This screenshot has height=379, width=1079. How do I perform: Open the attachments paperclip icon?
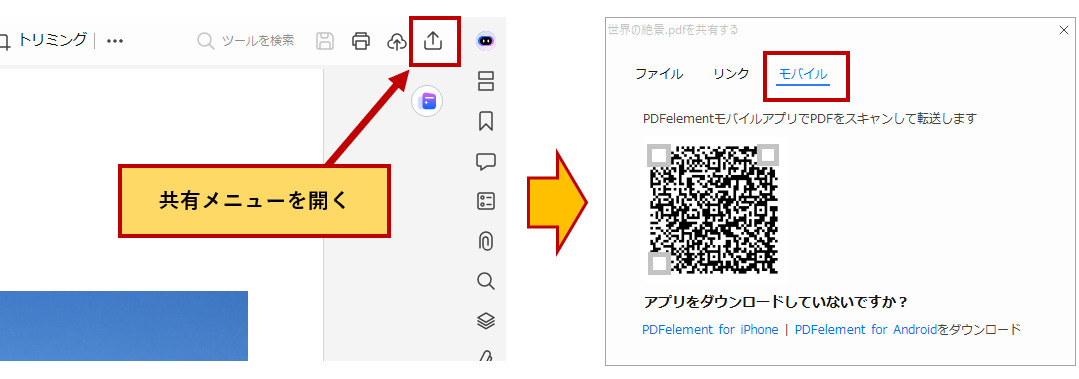[x=486, y=241]
